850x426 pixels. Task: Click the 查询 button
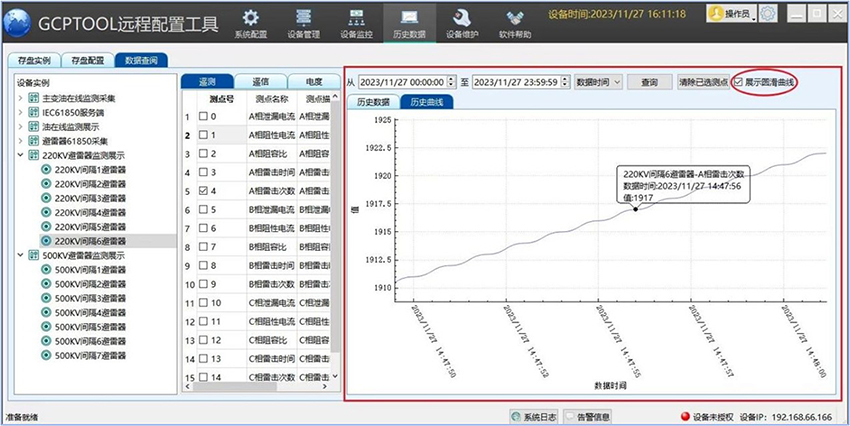(650, 82)
